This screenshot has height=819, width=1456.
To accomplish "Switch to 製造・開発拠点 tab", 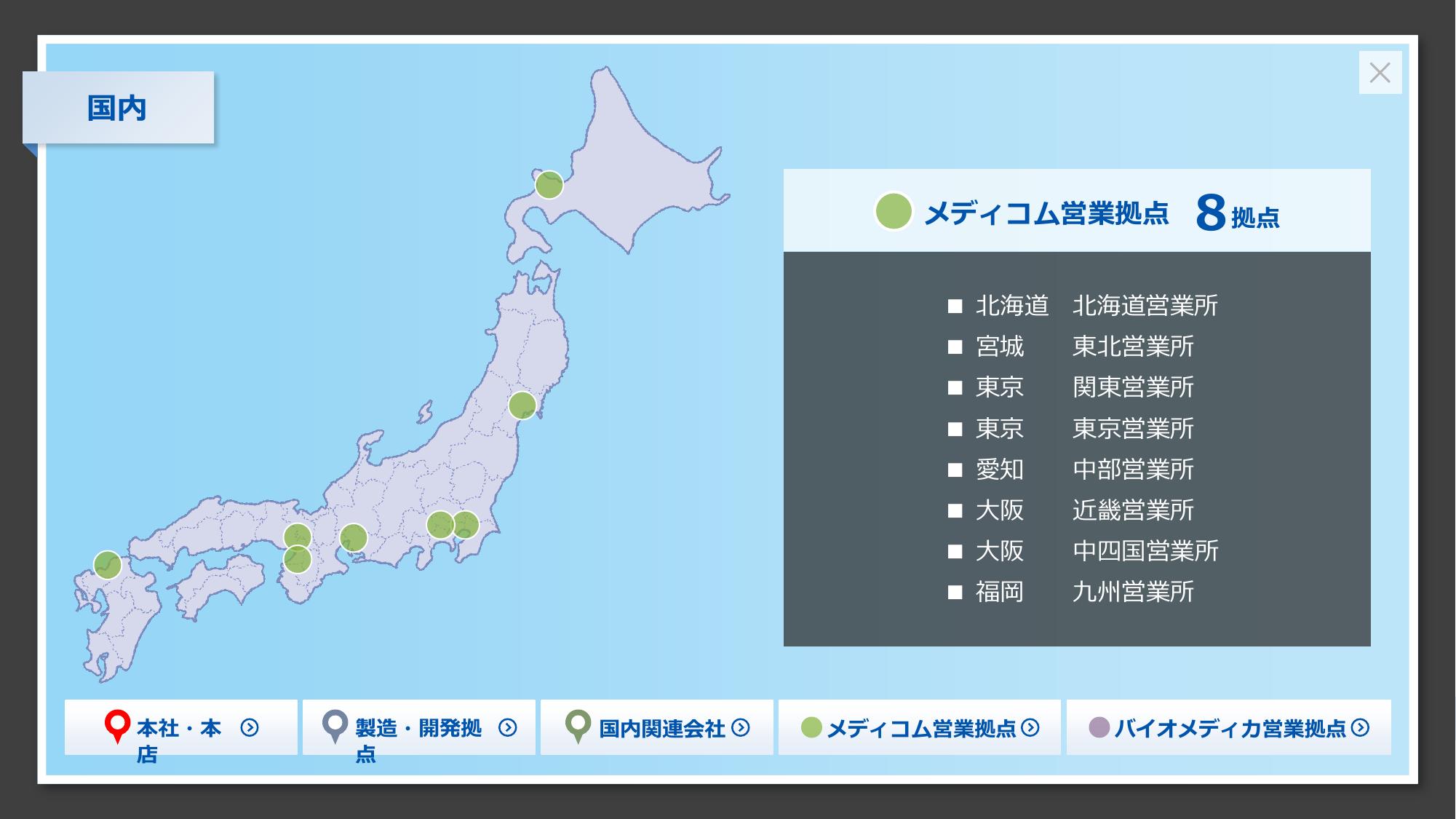I will click(x=418, y=727).
